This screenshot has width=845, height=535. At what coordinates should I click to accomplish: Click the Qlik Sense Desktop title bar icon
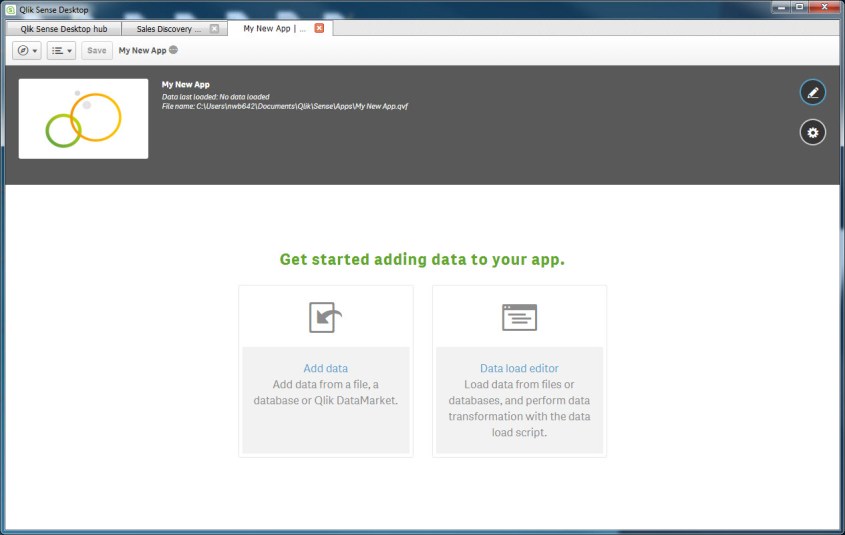pos(10,10)
